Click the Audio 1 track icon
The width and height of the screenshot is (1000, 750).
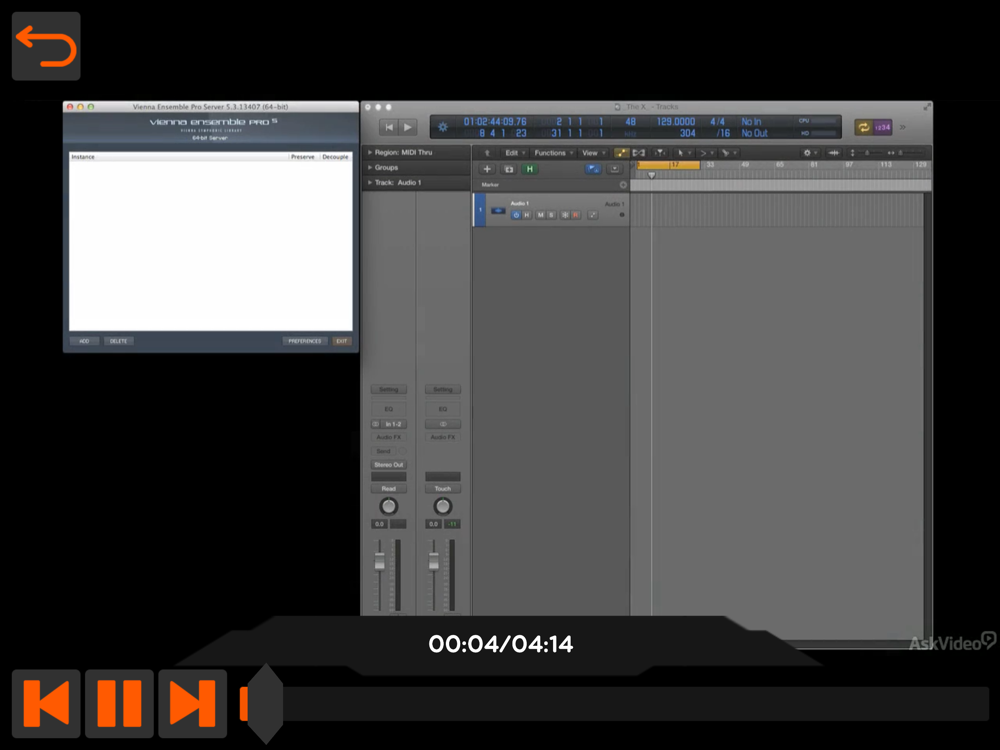coord(498,210)
